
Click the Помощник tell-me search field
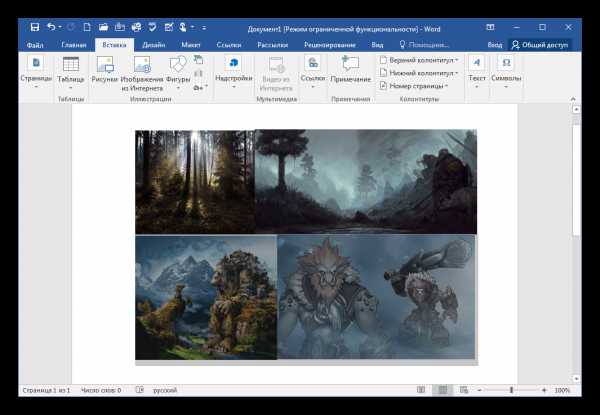pos(424,45)
